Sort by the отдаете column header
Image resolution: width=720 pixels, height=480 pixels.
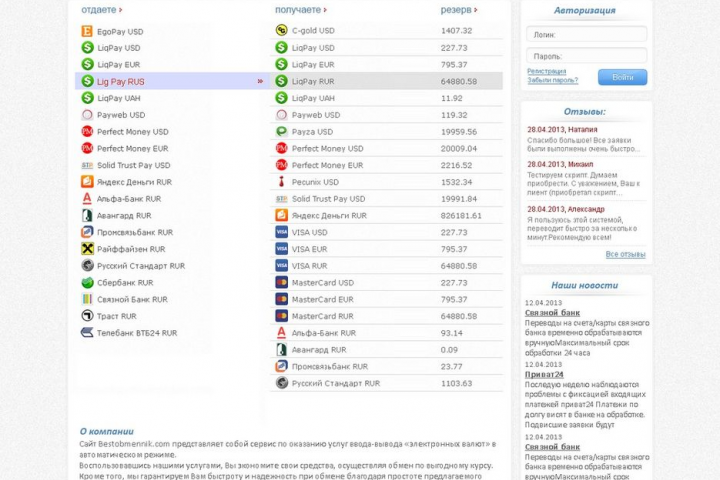[x=101, y=10]
